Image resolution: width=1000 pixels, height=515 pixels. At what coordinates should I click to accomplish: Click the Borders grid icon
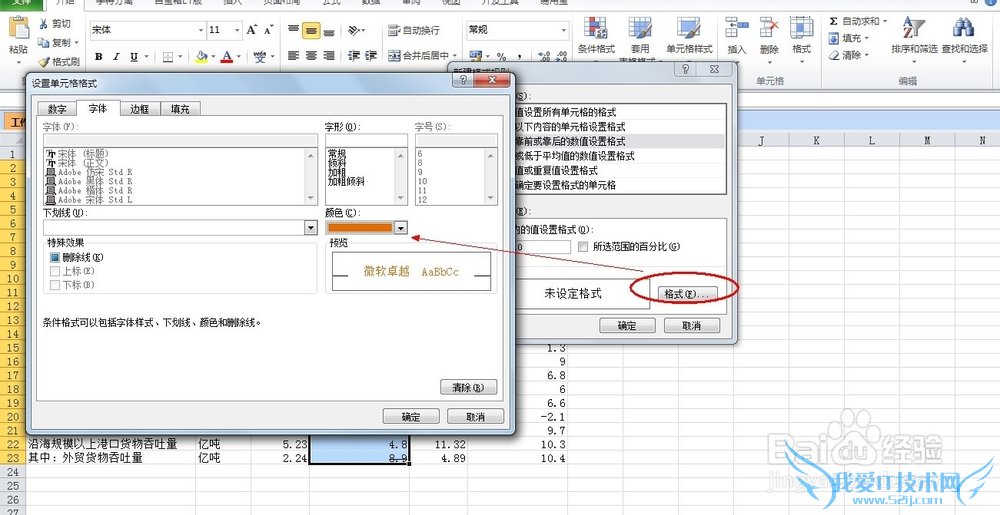168,57
